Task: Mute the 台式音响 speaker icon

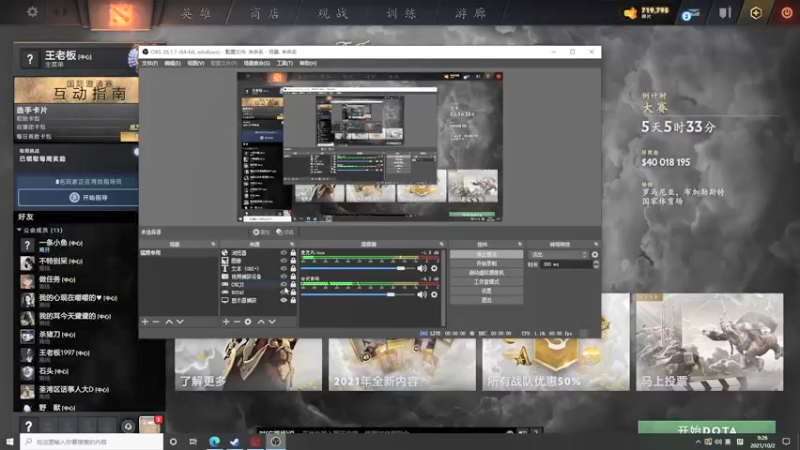Action: (x=421, y=294)
